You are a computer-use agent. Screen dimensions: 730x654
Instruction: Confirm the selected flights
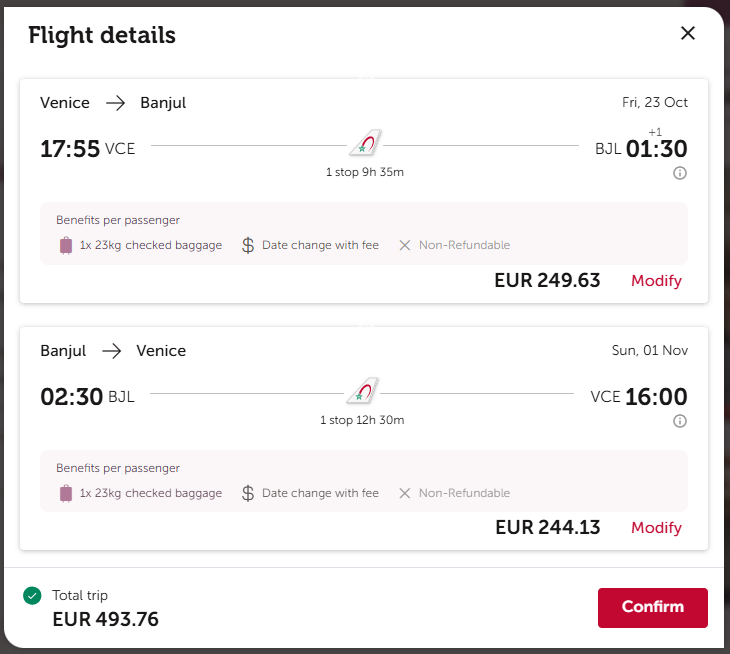(653, 607)
